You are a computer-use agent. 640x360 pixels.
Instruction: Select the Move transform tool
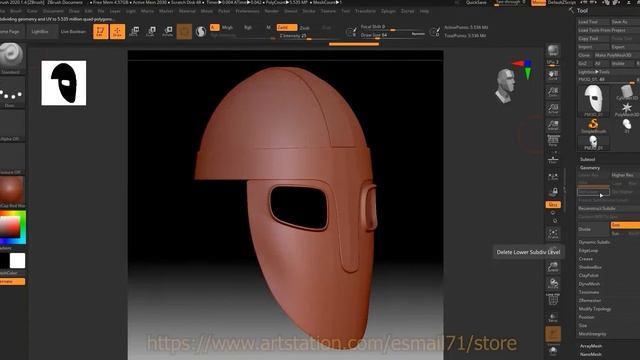pyautogui.click(x=134, y=31)
